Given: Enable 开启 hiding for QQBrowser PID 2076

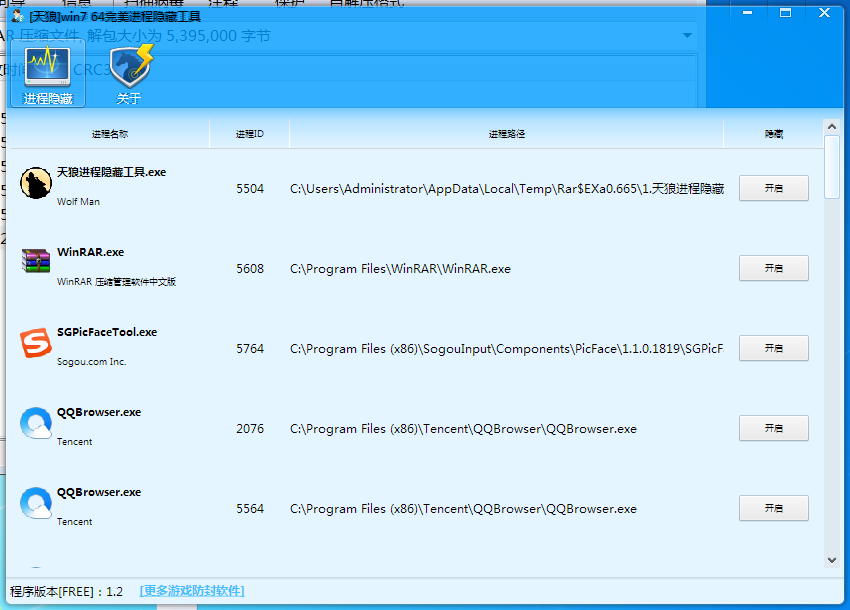Looking at the screenshot, I should (773, 428).
